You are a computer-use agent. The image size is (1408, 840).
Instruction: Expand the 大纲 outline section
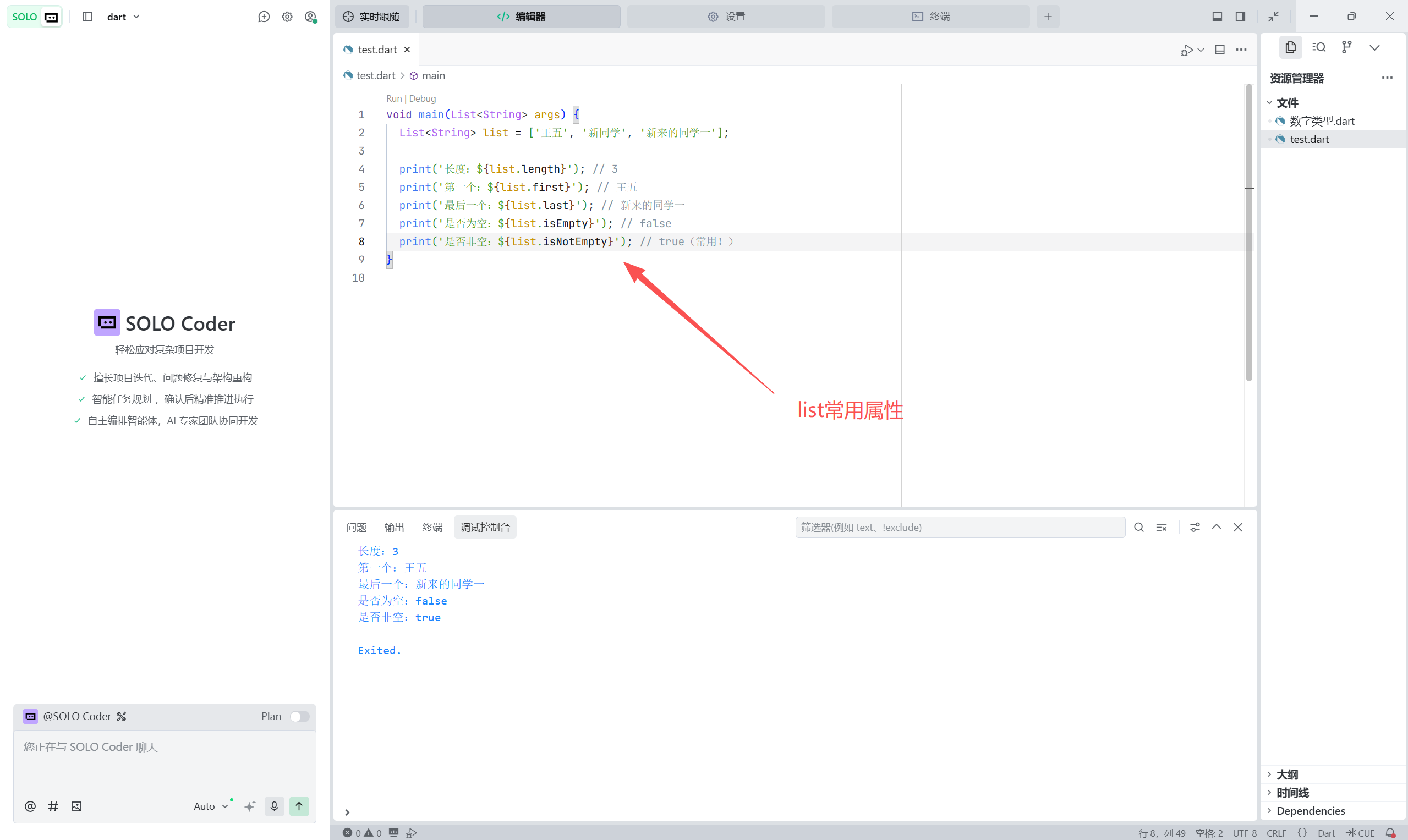1286,774
